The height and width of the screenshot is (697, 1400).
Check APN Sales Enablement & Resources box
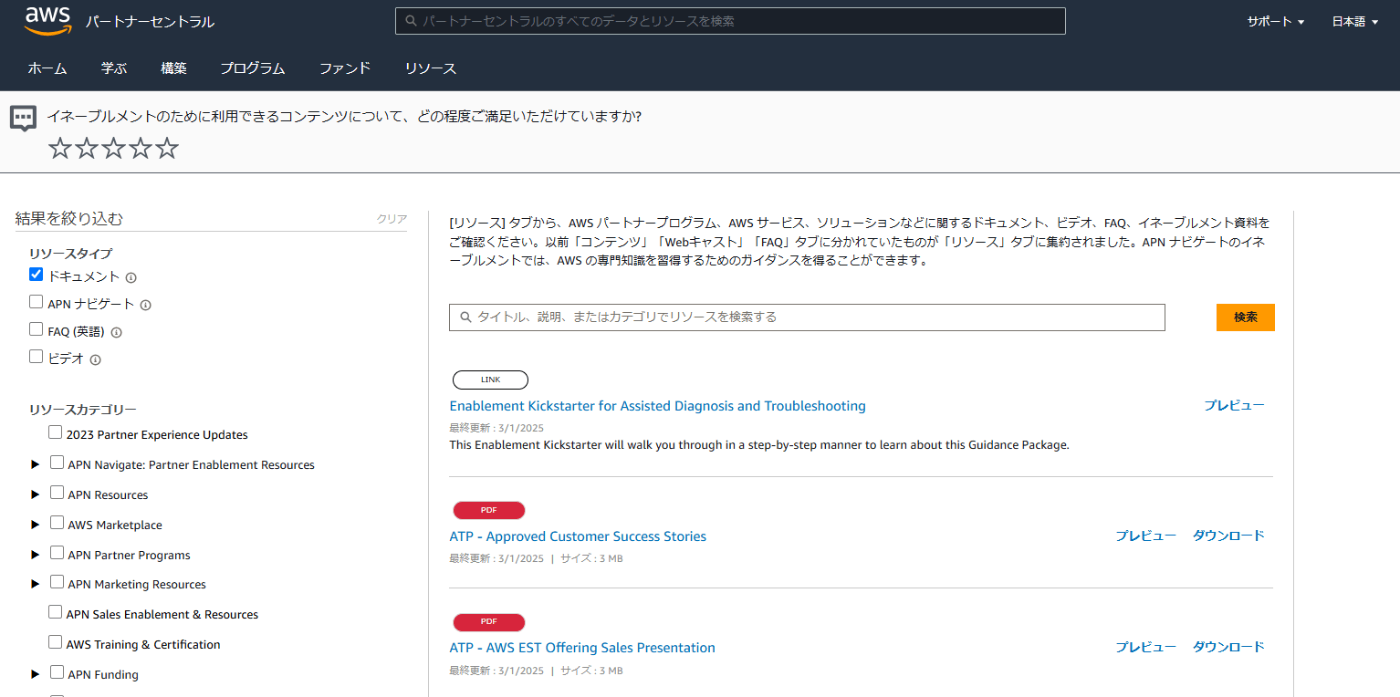[55, 612]
